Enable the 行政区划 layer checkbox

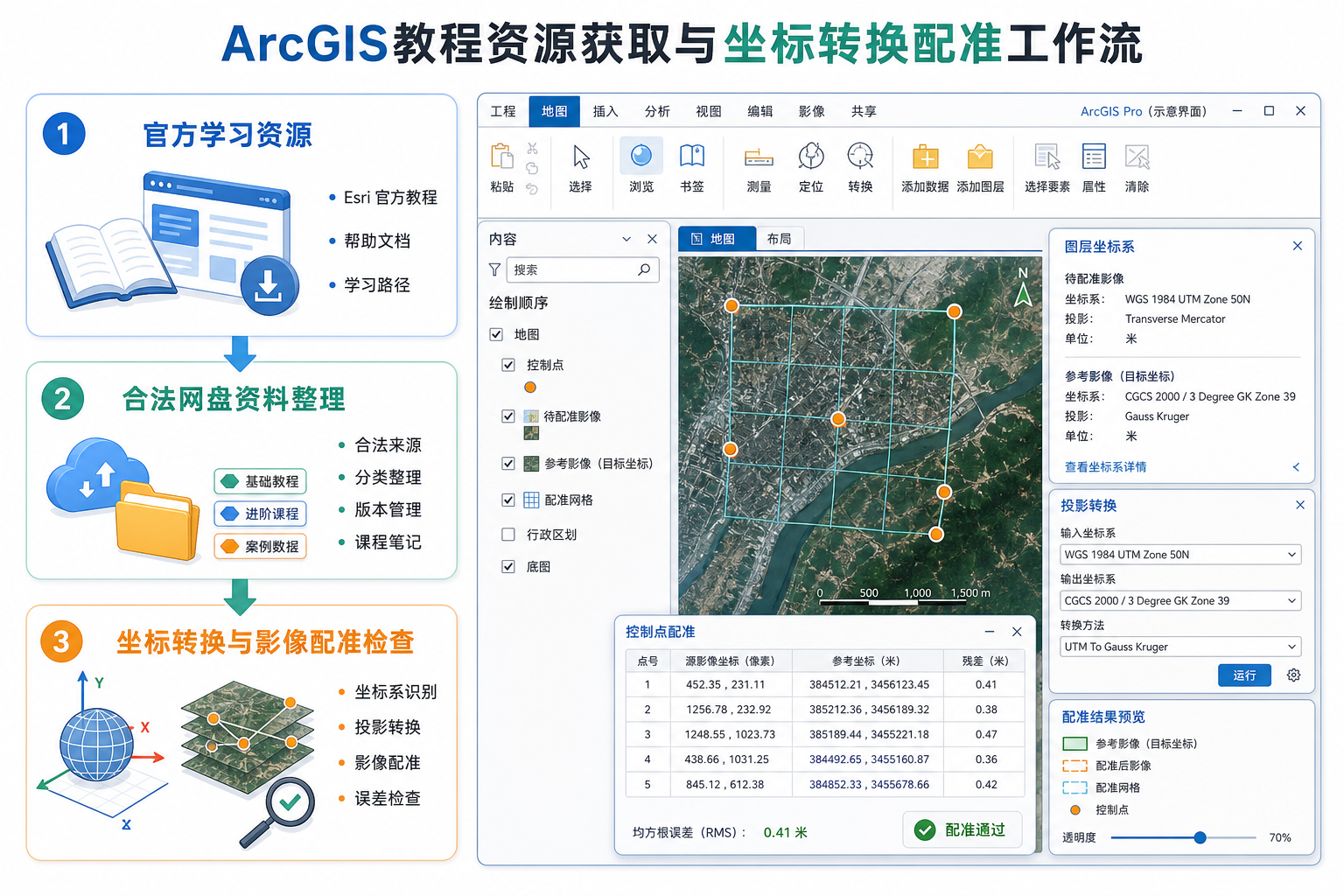[x=508, y=535]
